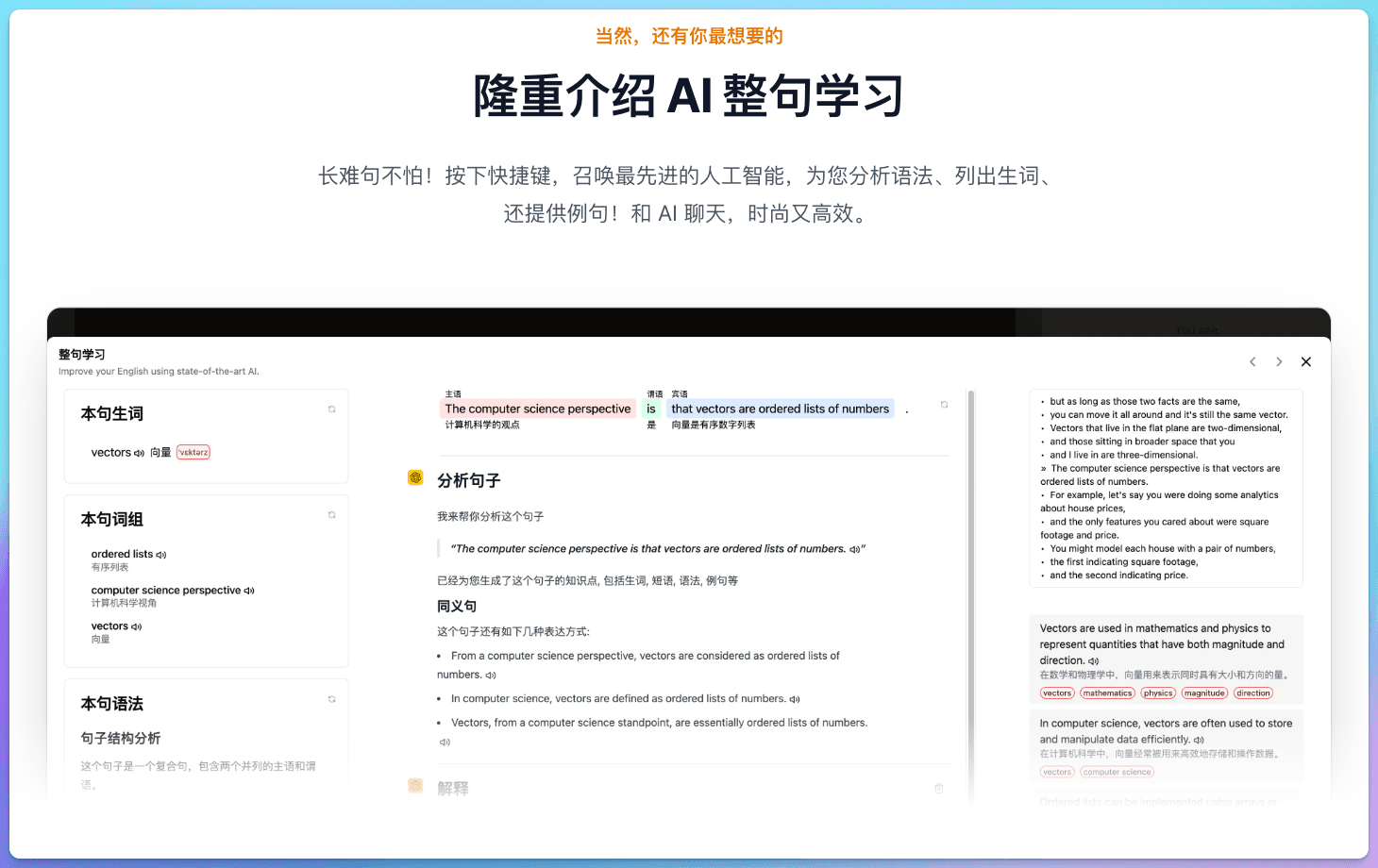1378x868 pixels.
Task: Delete the 解释 message with trash icon
Action: pos(939,788)
